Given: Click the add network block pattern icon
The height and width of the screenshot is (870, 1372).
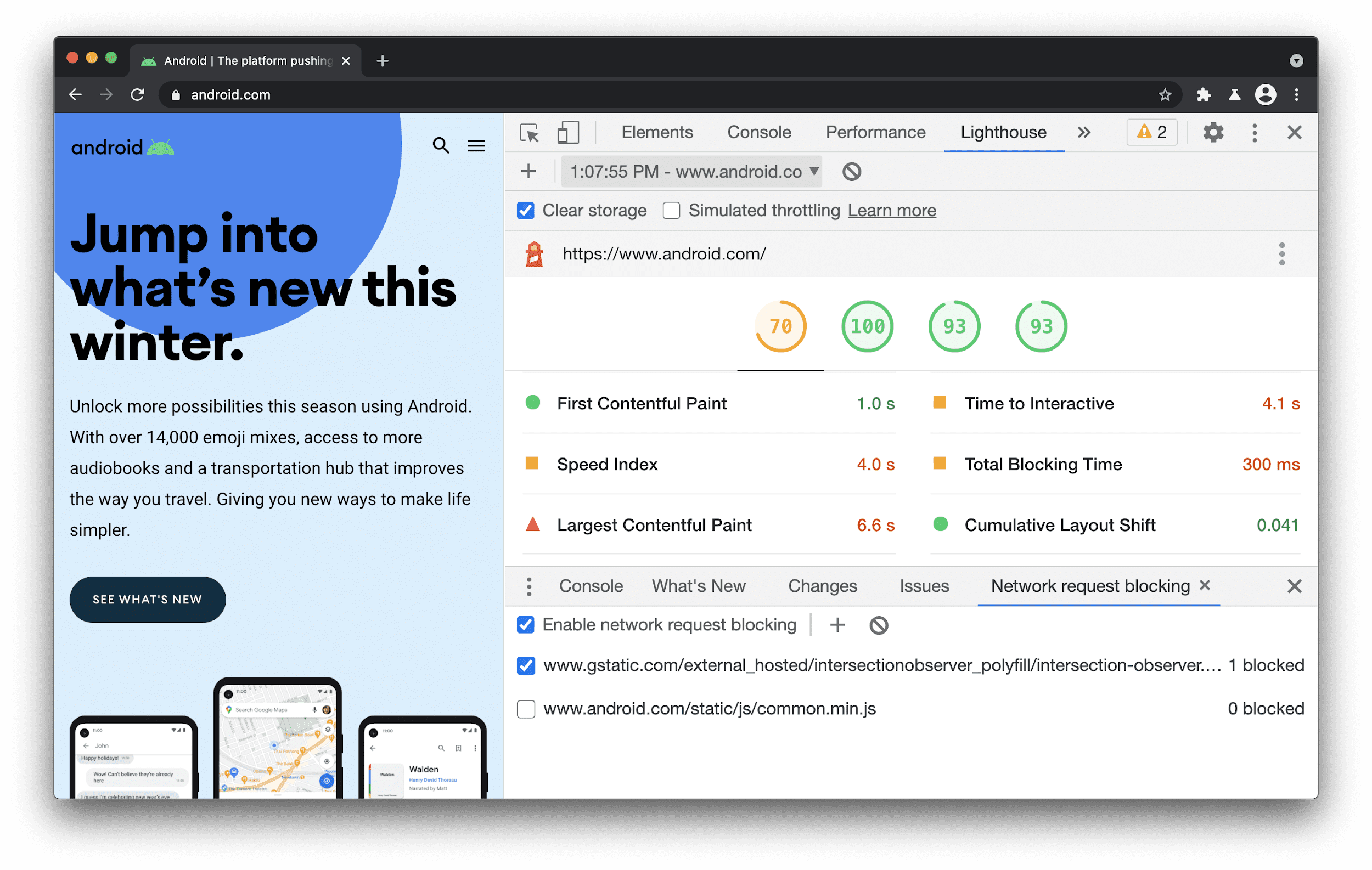Looking at the screenshot, I should coord(838,625).
